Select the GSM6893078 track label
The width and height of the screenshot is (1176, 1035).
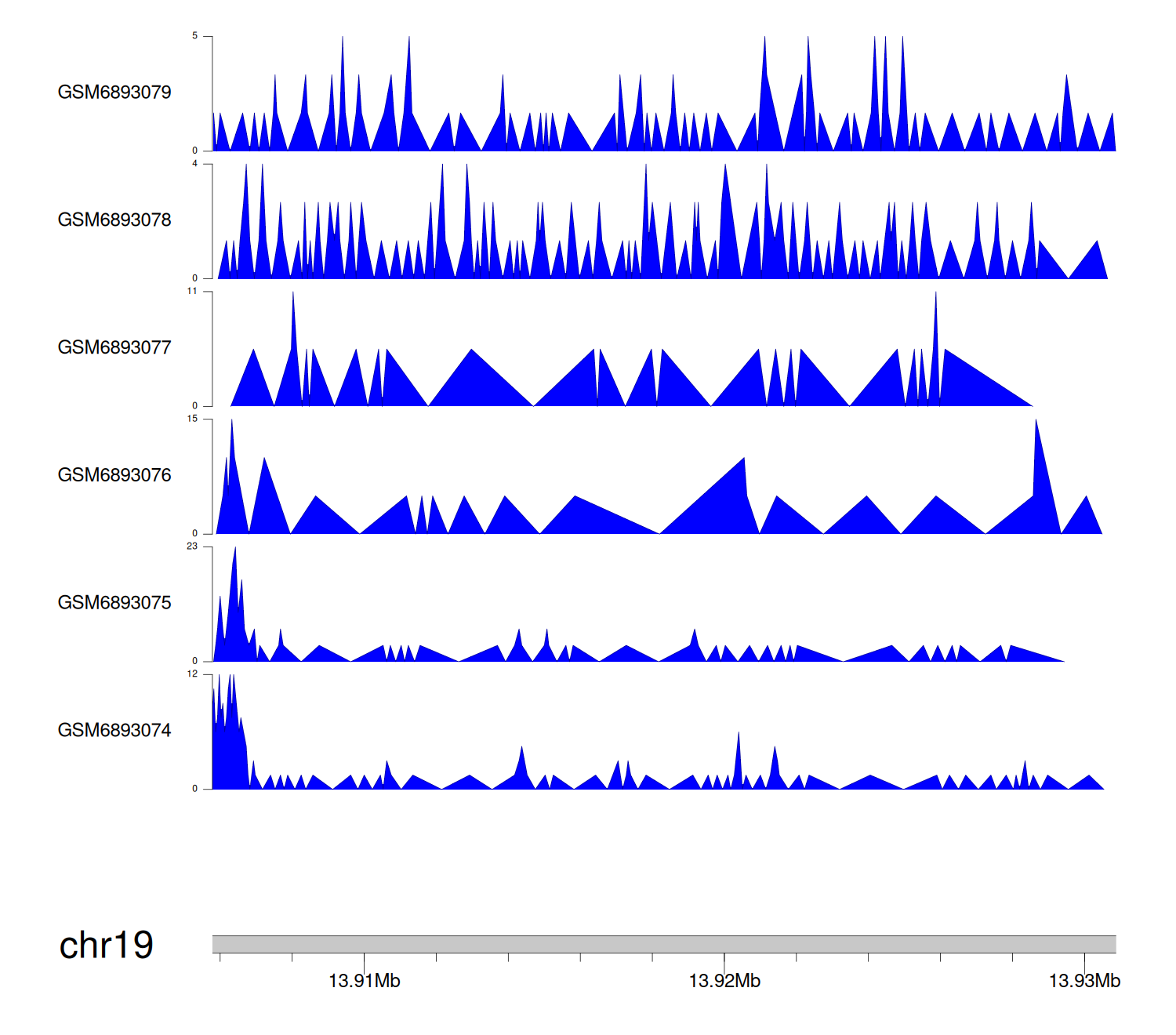coord(114,220)
